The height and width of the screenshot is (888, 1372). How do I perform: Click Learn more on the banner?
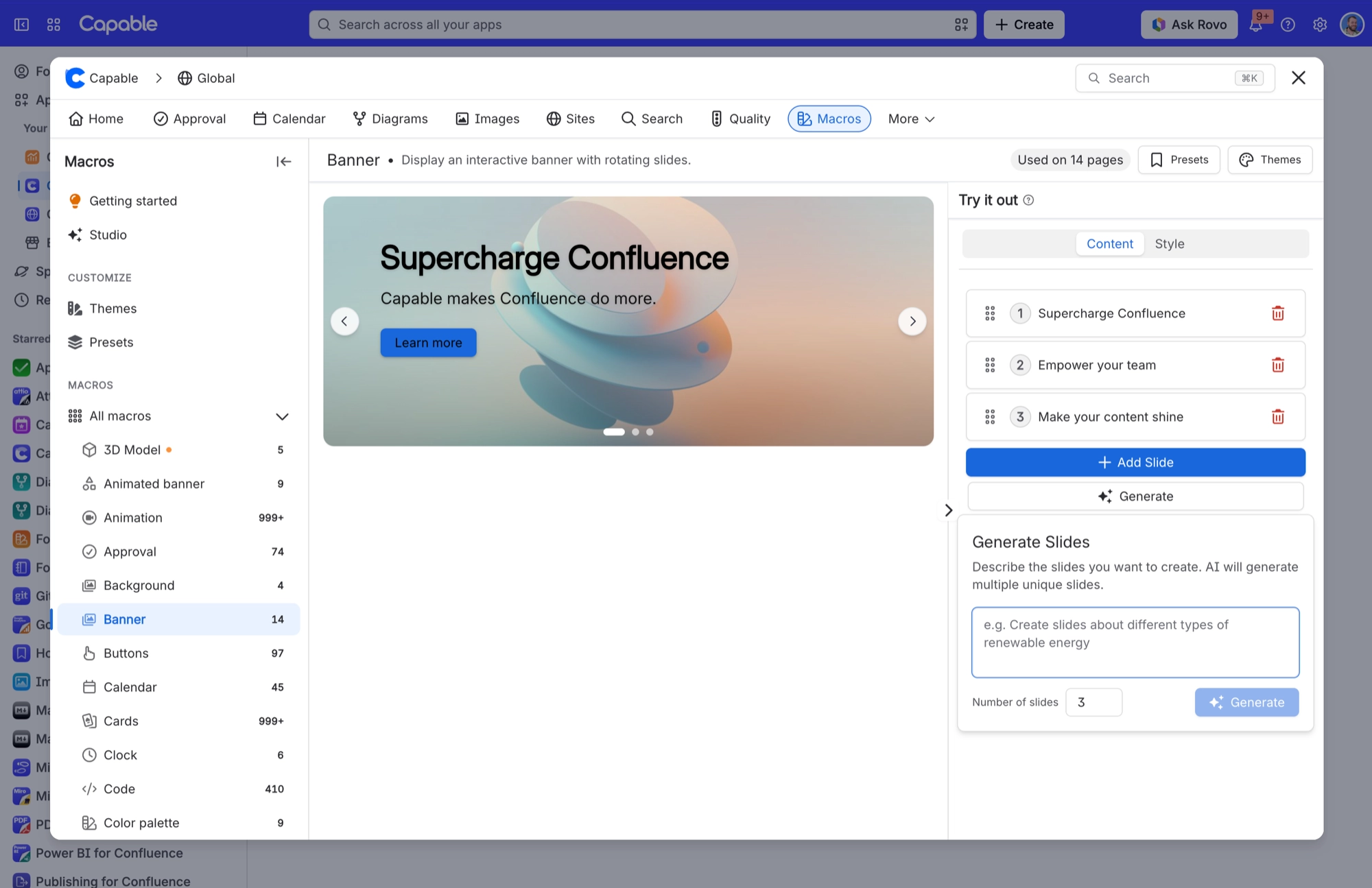click(x=428, y=343)
